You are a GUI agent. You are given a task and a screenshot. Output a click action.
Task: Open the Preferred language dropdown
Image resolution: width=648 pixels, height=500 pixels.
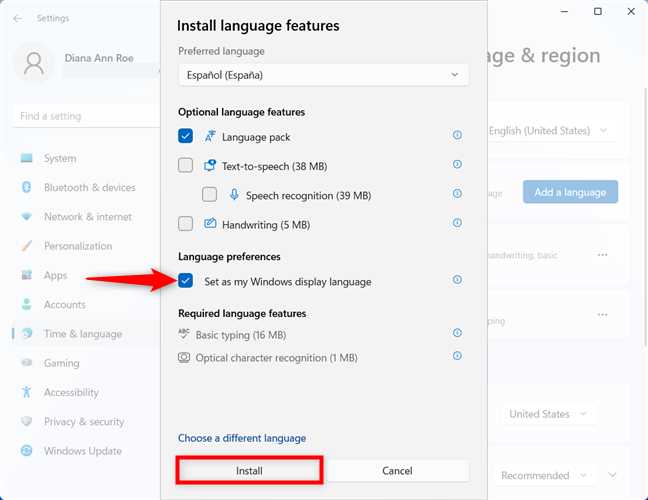tap(323, 75)
